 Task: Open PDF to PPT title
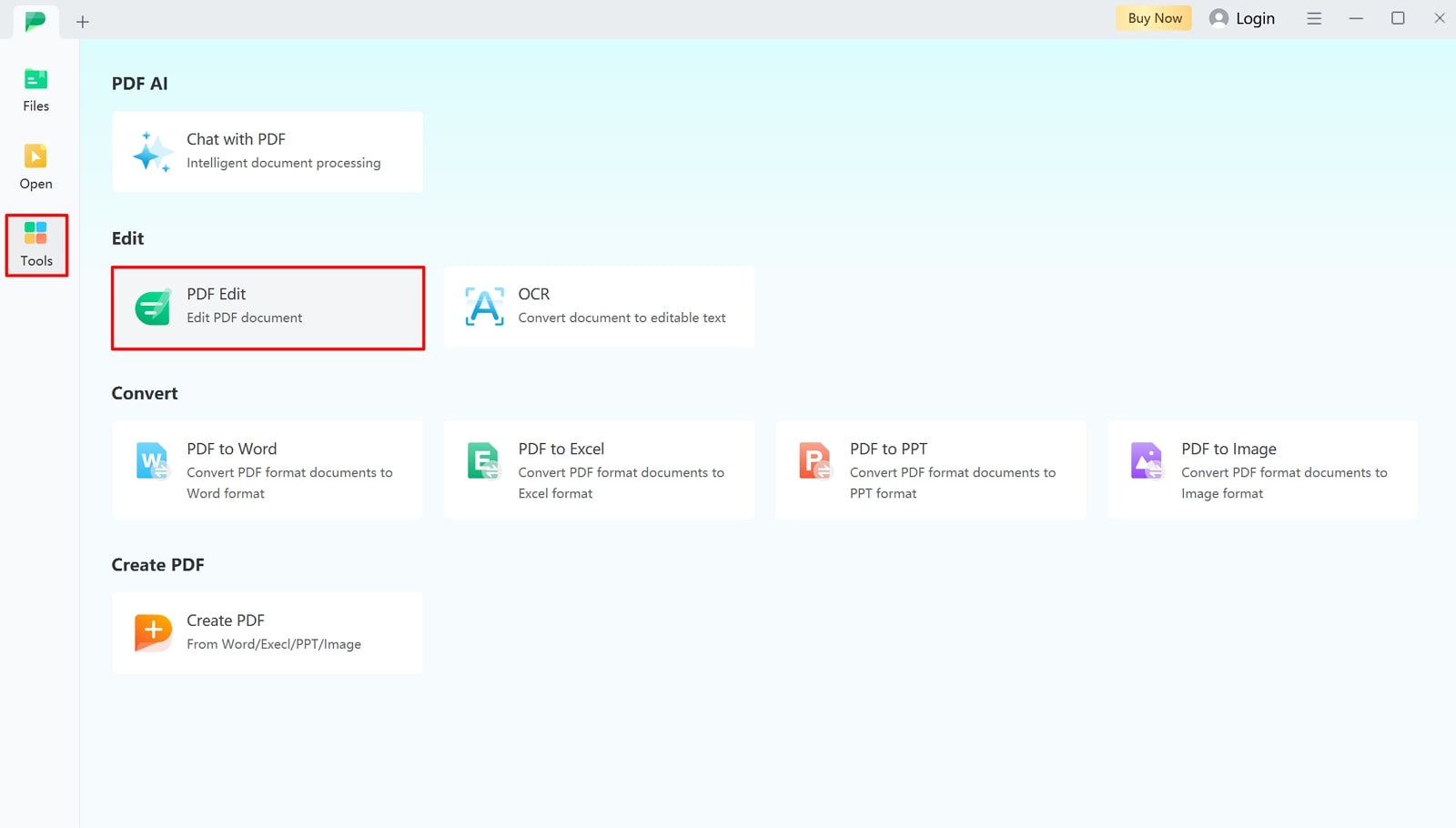(x=888, y=449)
